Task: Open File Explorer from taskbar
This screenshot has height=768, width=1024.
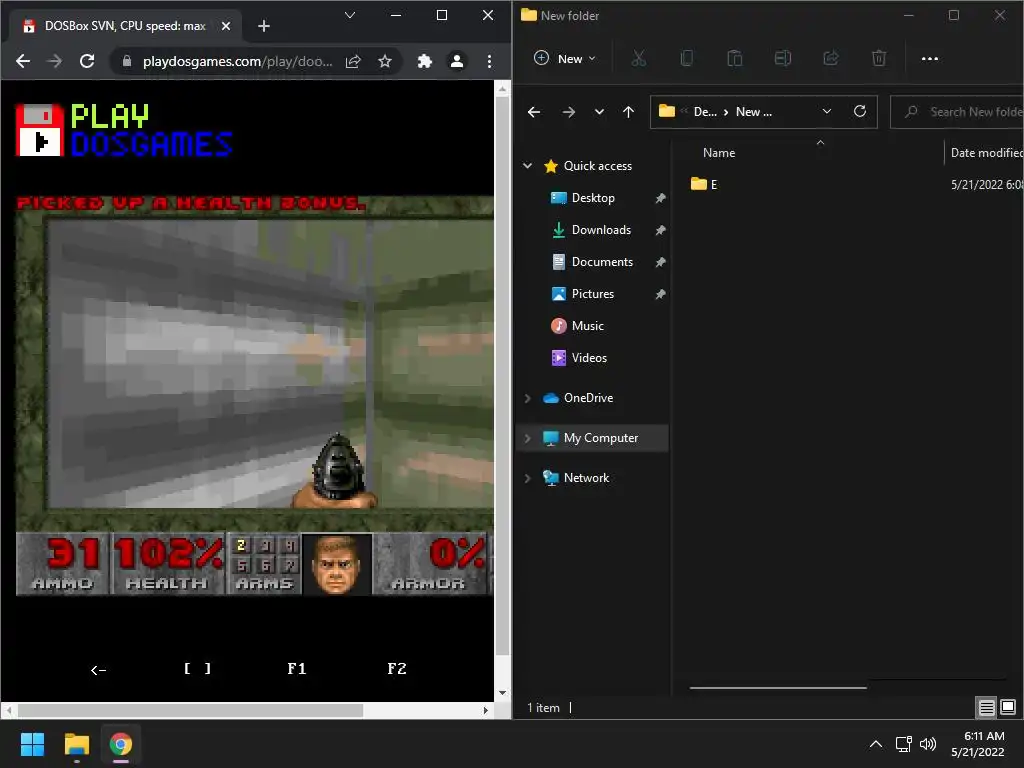Action: tap(76, 744)
